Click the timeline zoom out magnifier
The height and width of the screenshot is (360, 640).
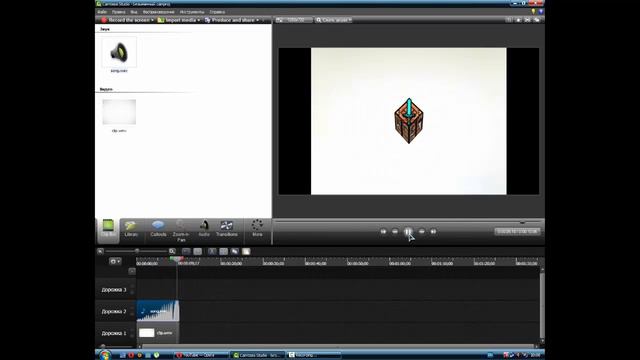100,251
